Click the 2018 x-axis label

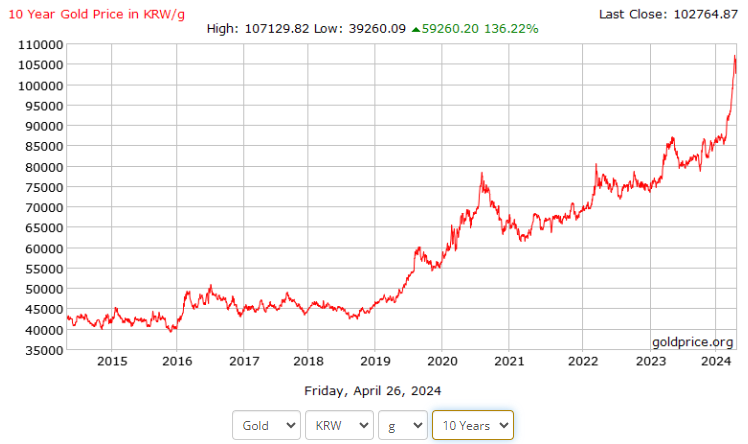coord(308,361)
